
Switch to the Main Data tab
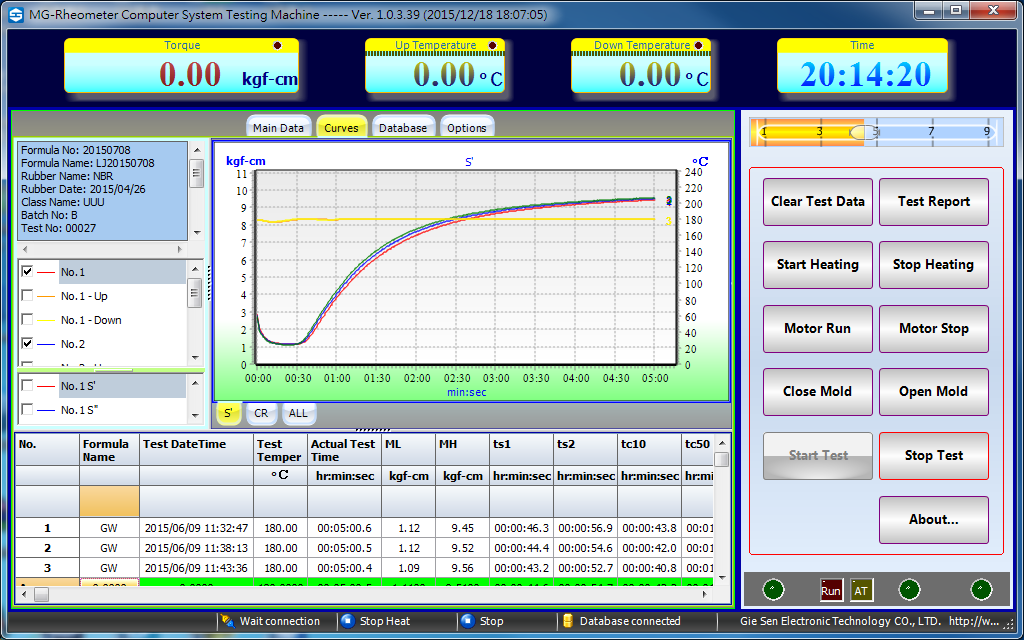click(278, 128)
